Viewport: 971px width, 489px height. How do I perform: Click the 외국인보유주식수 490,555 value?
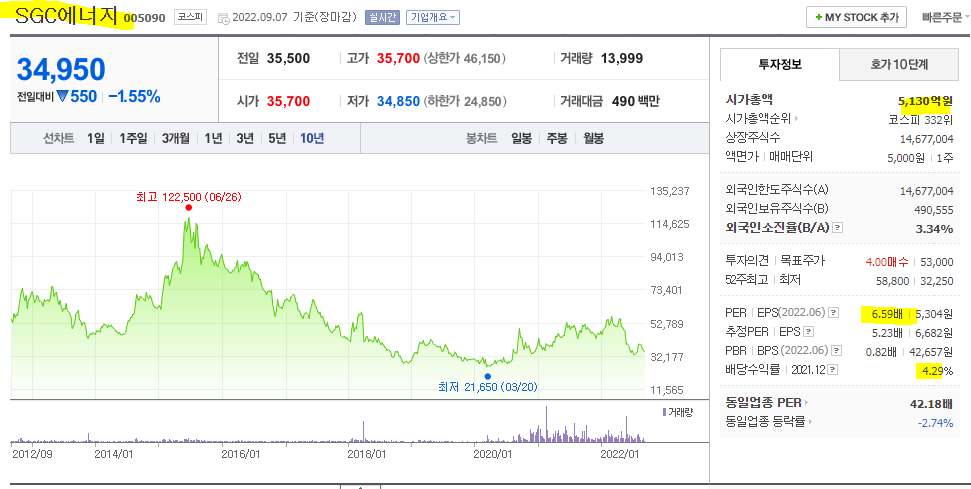933,210
